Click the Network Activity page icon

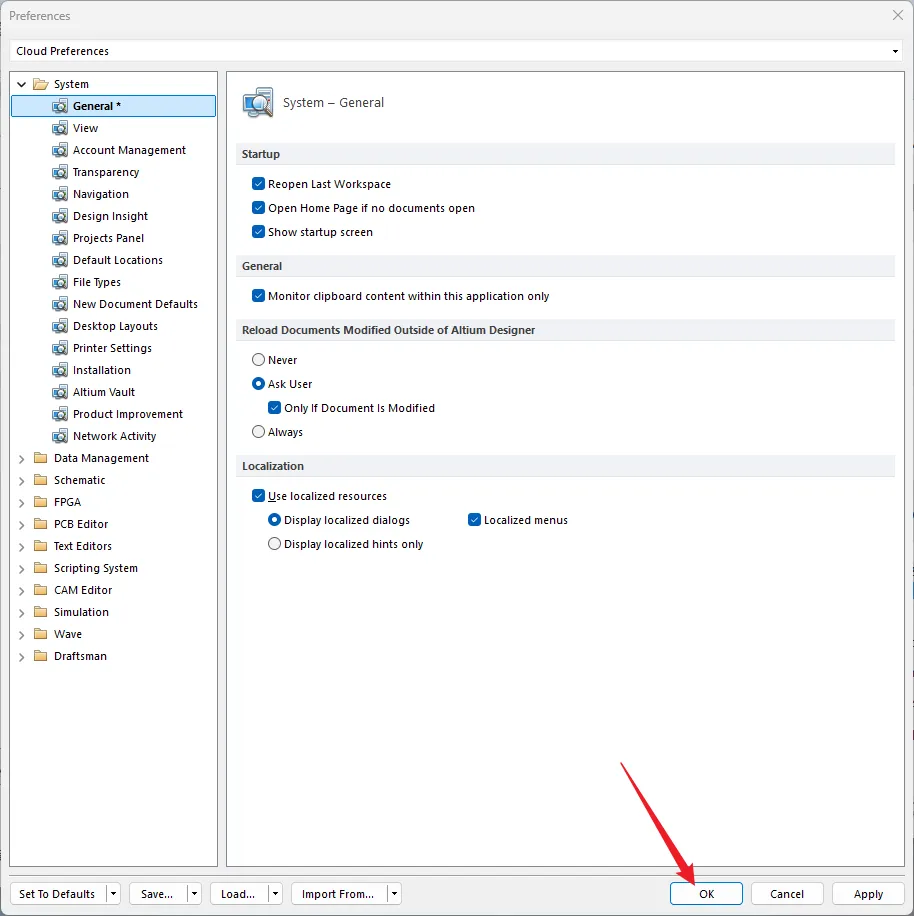tap(60, 436)
